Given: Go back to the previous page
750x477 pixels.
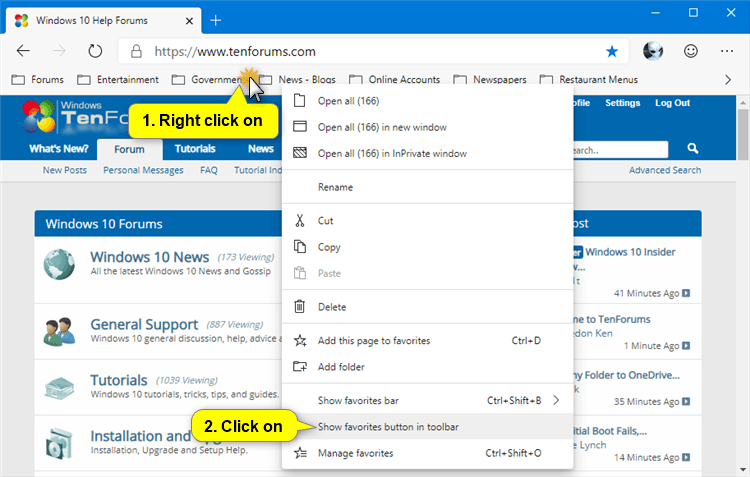Looking at the screenshot, I should pyautogui.click(x=23, y=51).
